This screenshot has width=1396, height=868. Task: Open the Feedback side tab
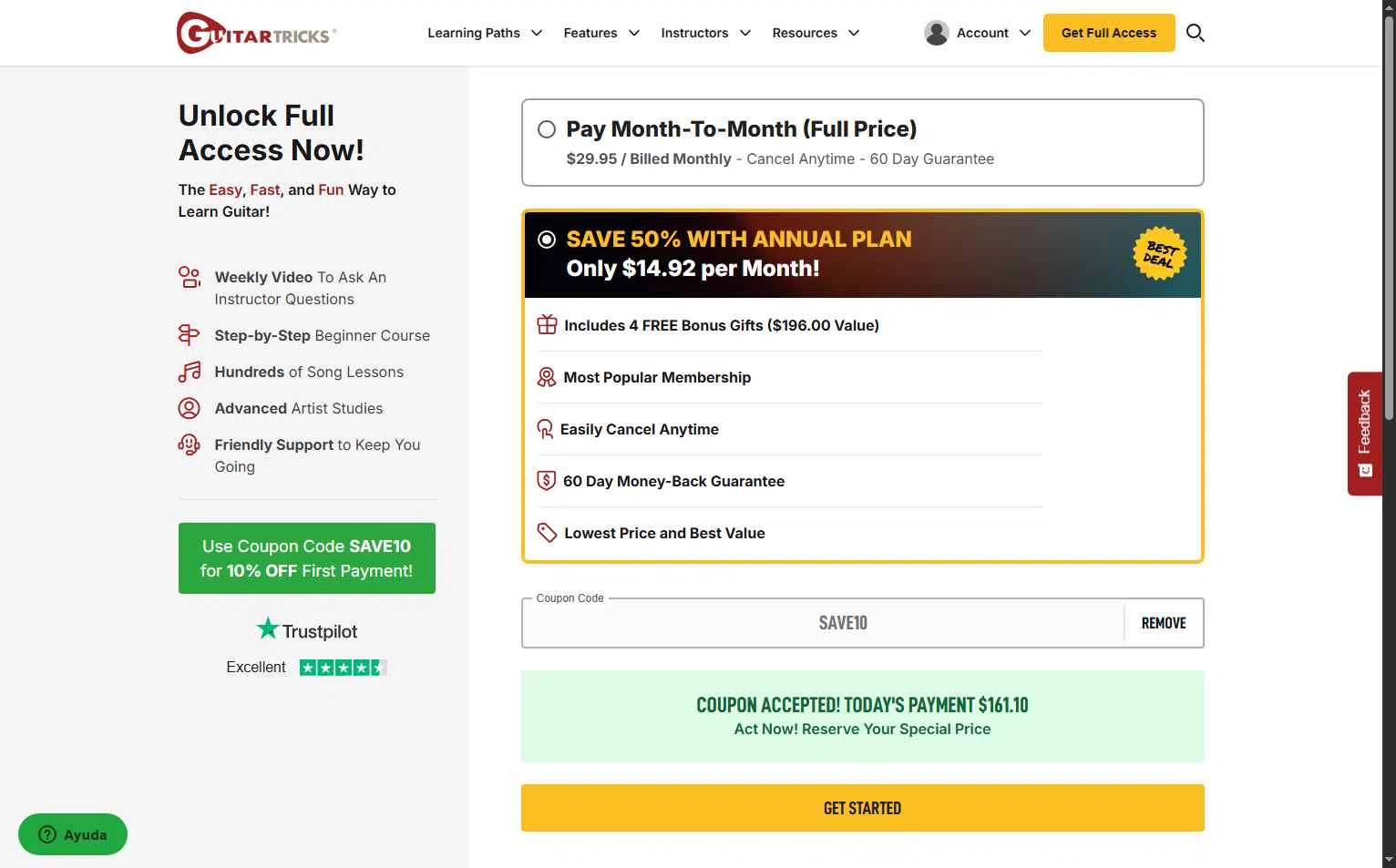(1365, 434)
